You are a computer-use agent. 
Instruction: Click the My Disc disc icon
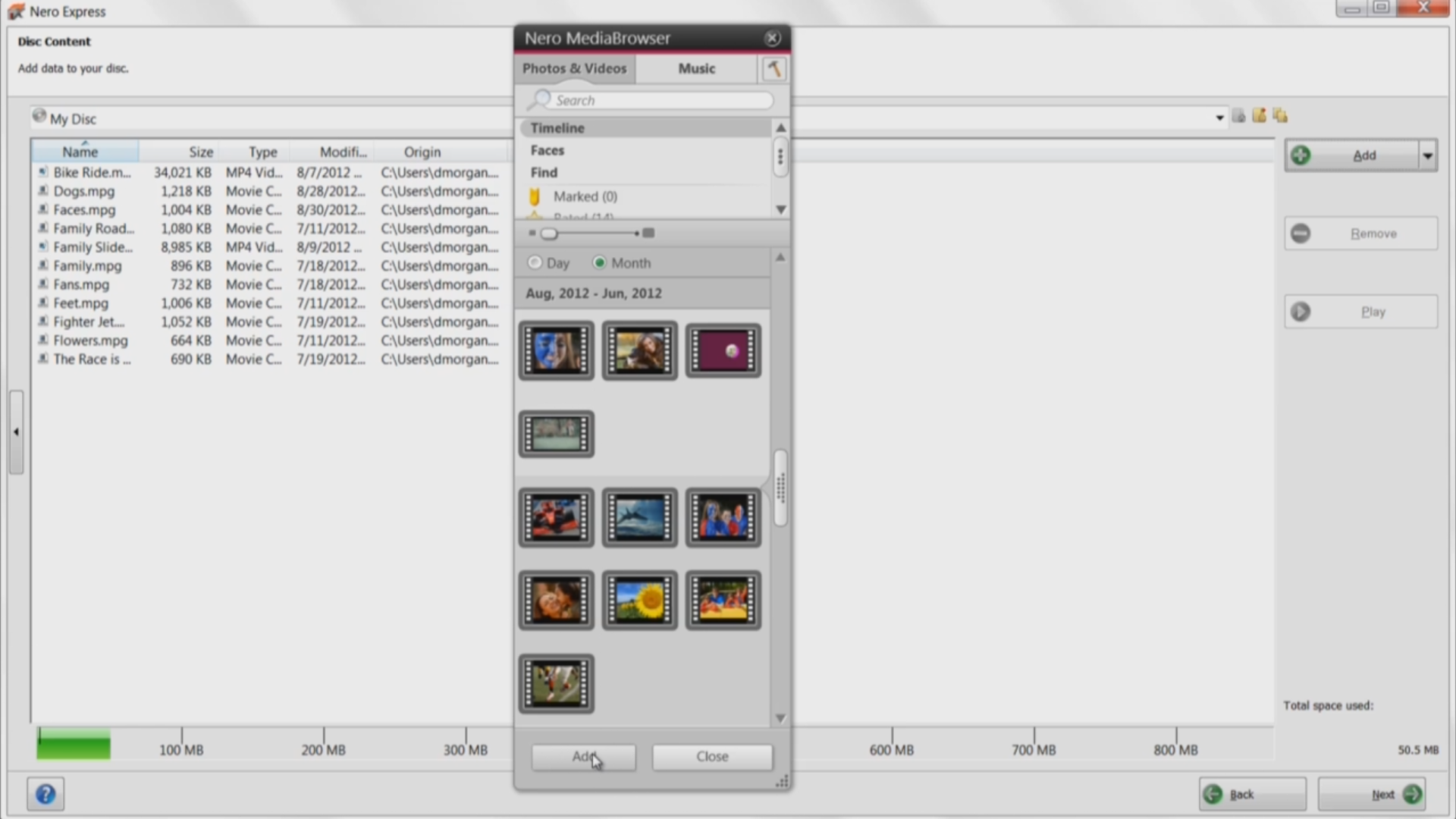coord(39,116)
